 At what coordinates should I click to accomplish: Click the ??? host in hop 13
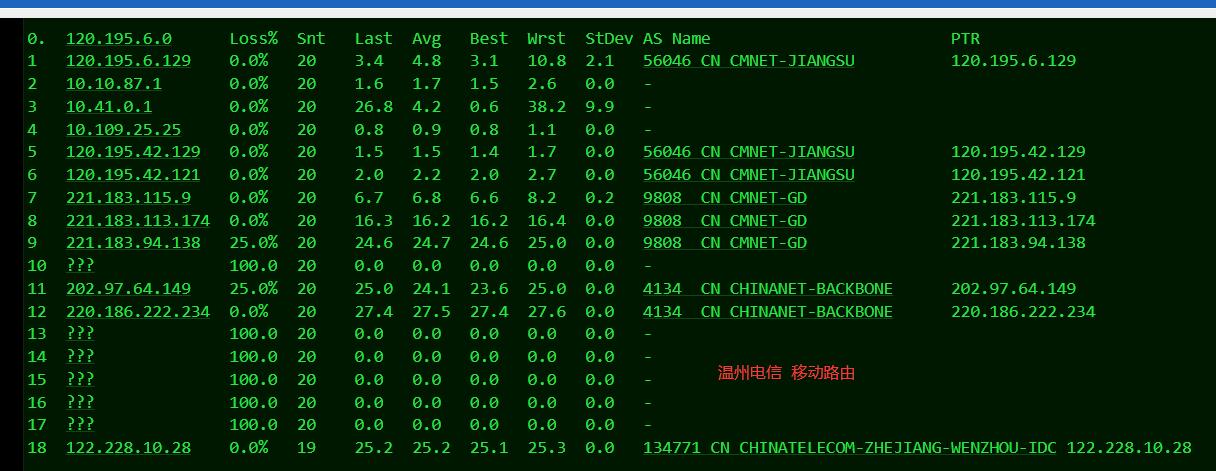80,333
